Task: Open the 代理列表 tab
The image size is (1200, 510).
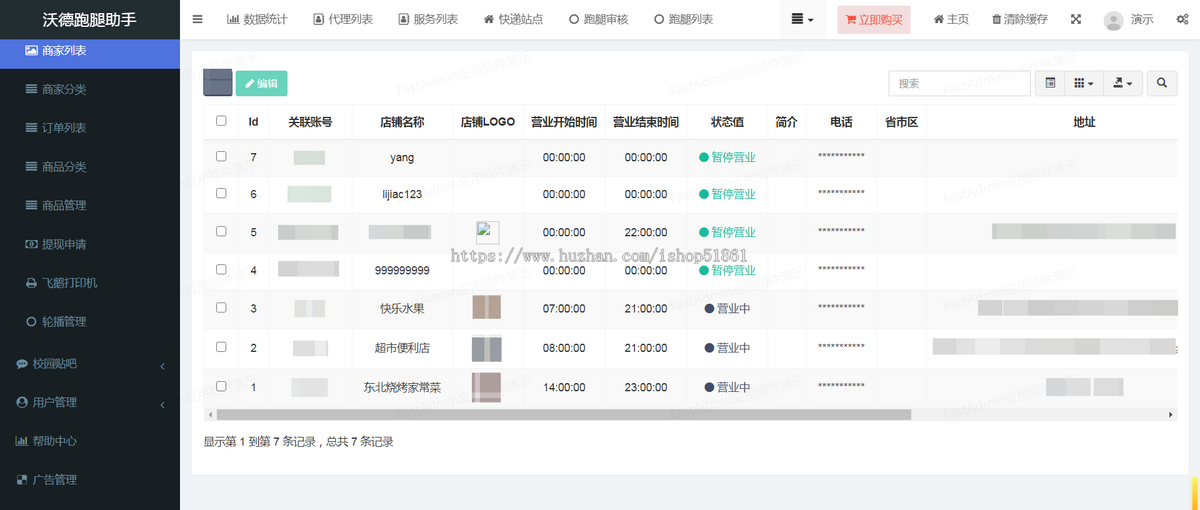Action: [342, 19]
